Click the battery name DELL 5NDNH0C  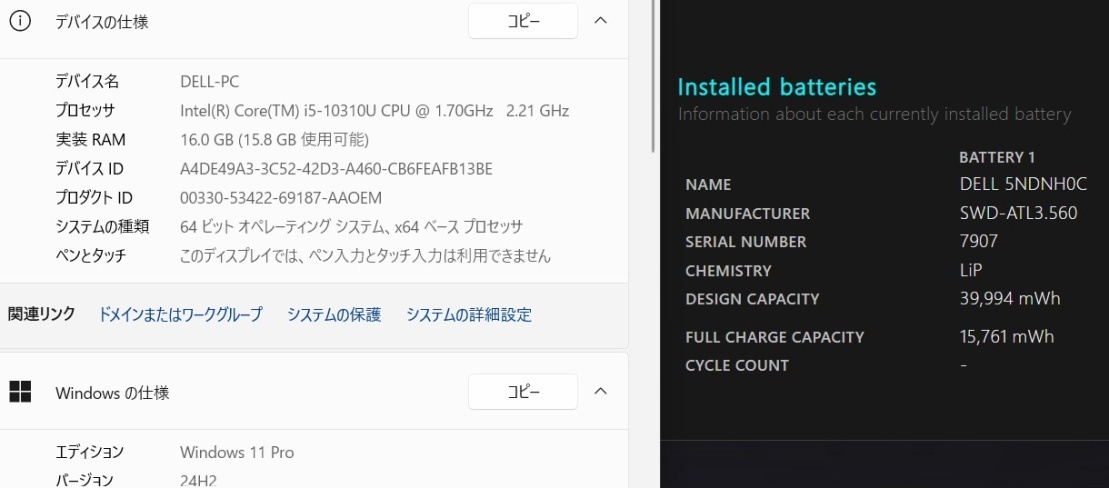[1023, 184]
